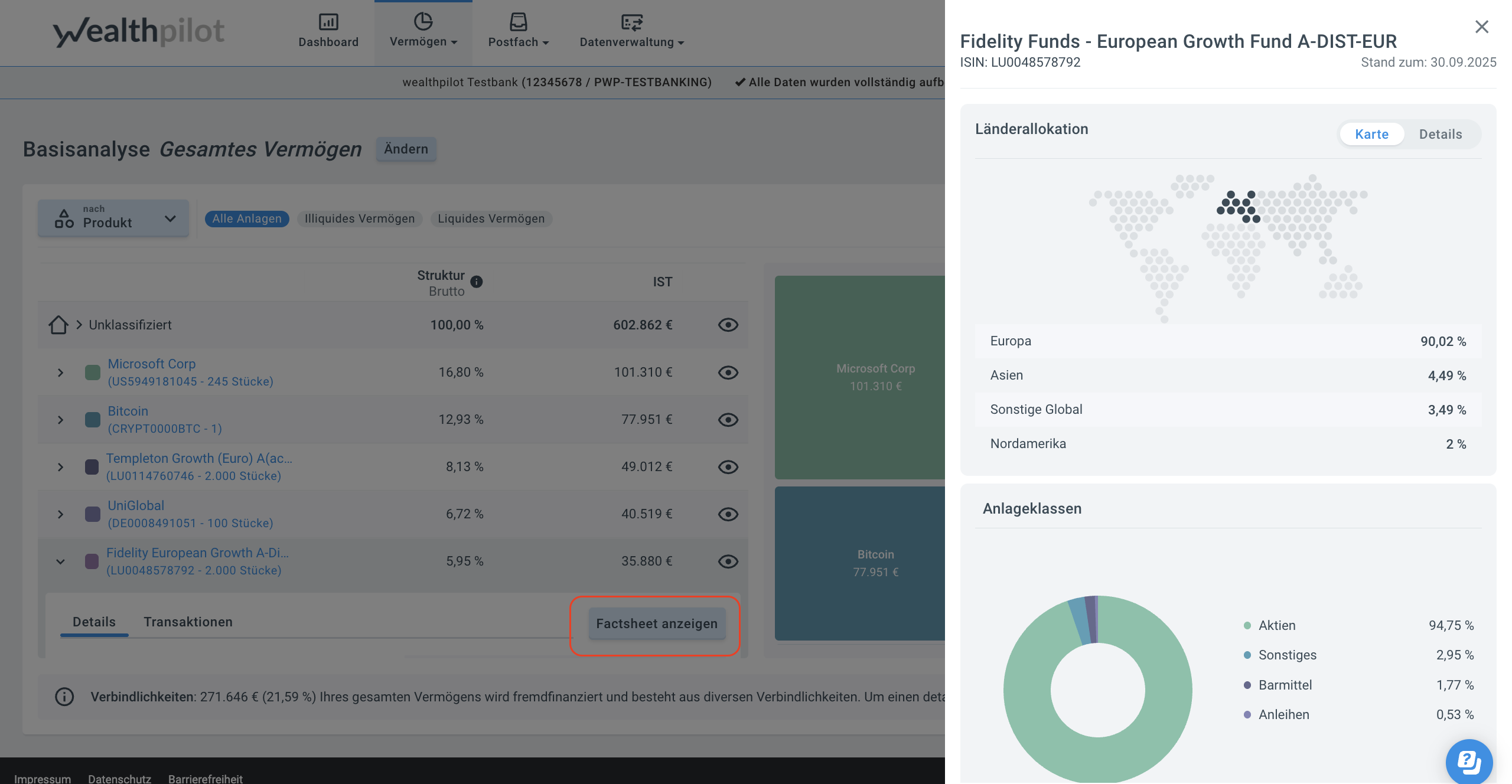The width and height of the screenshot is (1512, 784).
Task: Open the nach Produkt dropdown
Action: (x=113, y=218)
